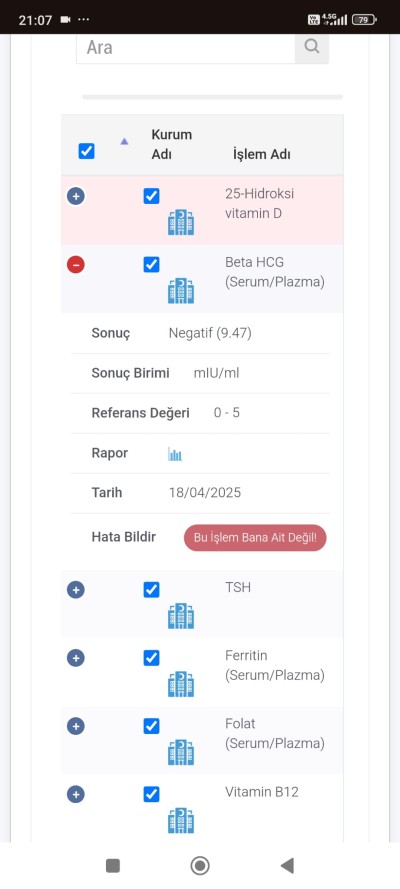Uncheck the Folat row checkbox
This screenshot has width=400, height=889.
coord(151,726)
